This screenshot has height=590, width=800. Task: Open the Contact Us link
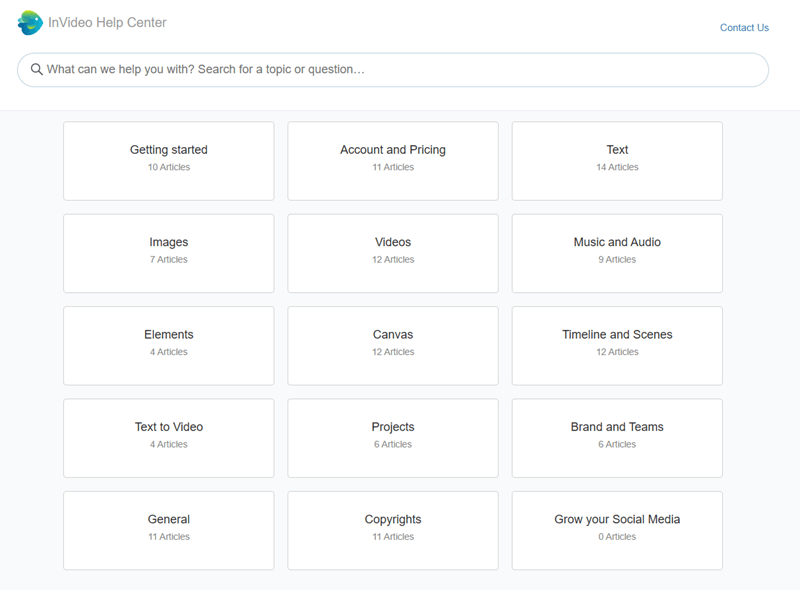coord(744,28)
